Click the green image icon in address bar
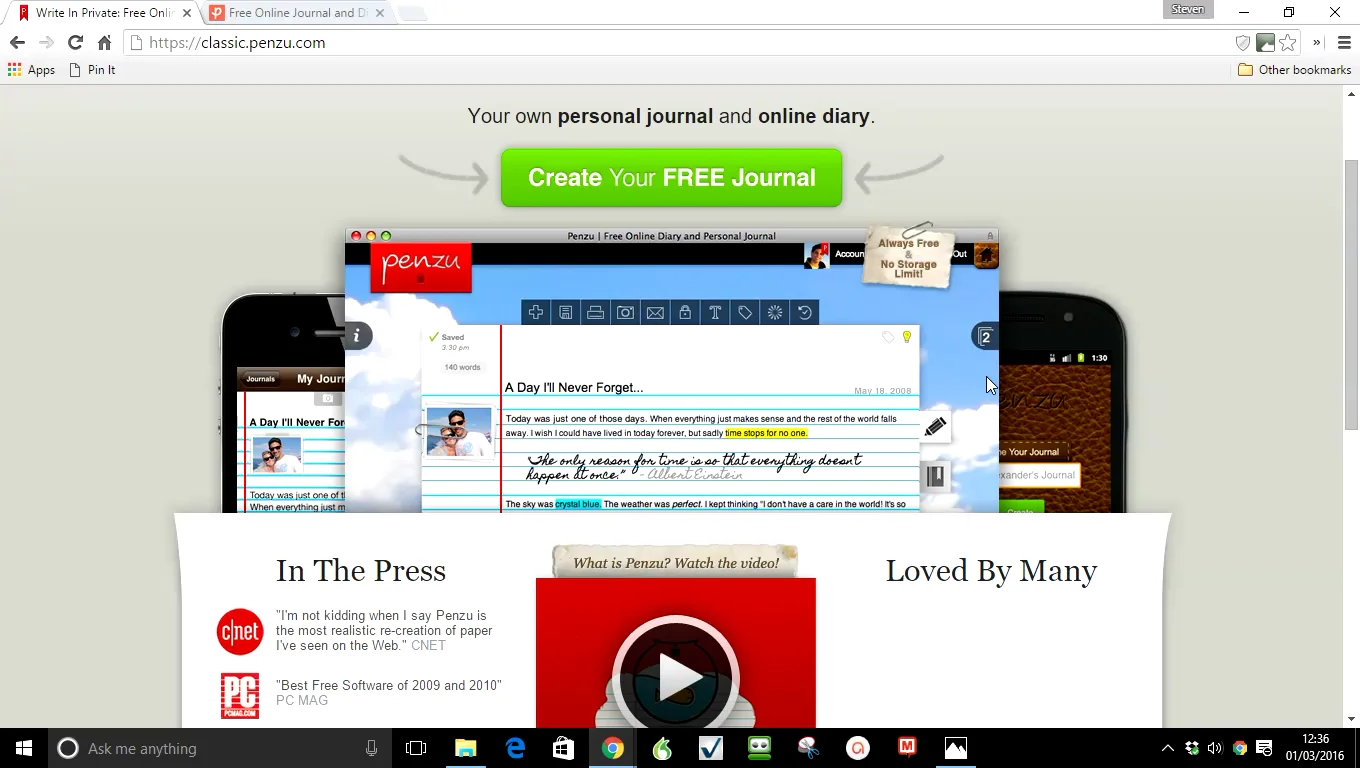The height and width of the screenshot is (768, 1360). tap(1266, 43)
